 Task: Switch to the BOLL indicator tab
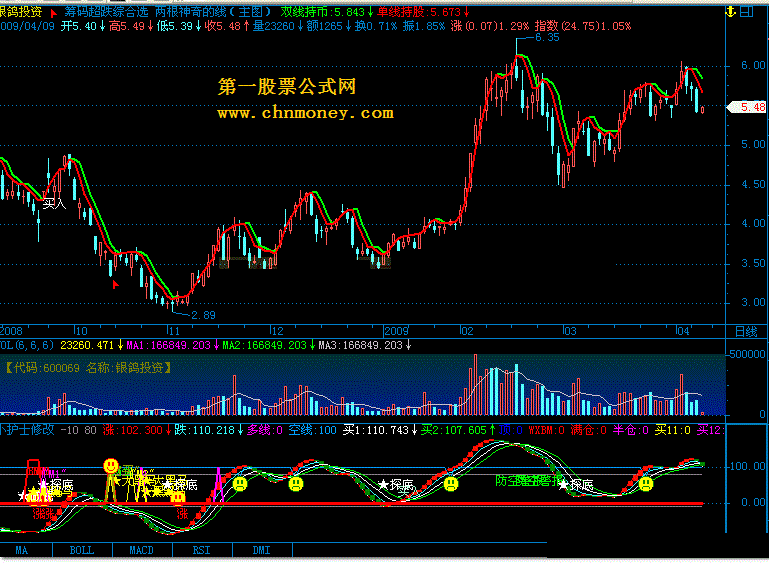pos(82,550)
